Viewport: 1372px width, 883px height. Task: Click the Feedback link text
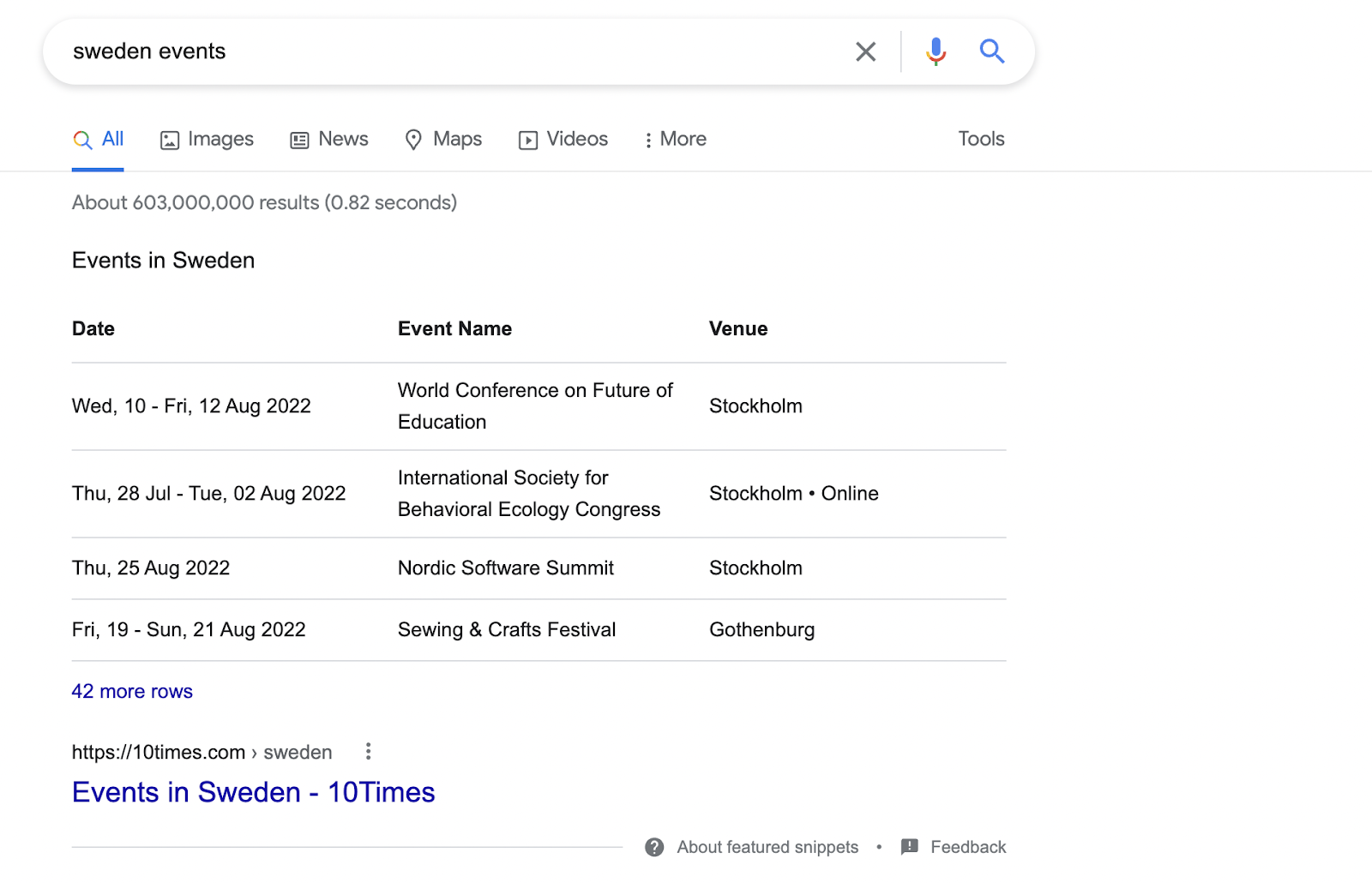click(968, 847)
